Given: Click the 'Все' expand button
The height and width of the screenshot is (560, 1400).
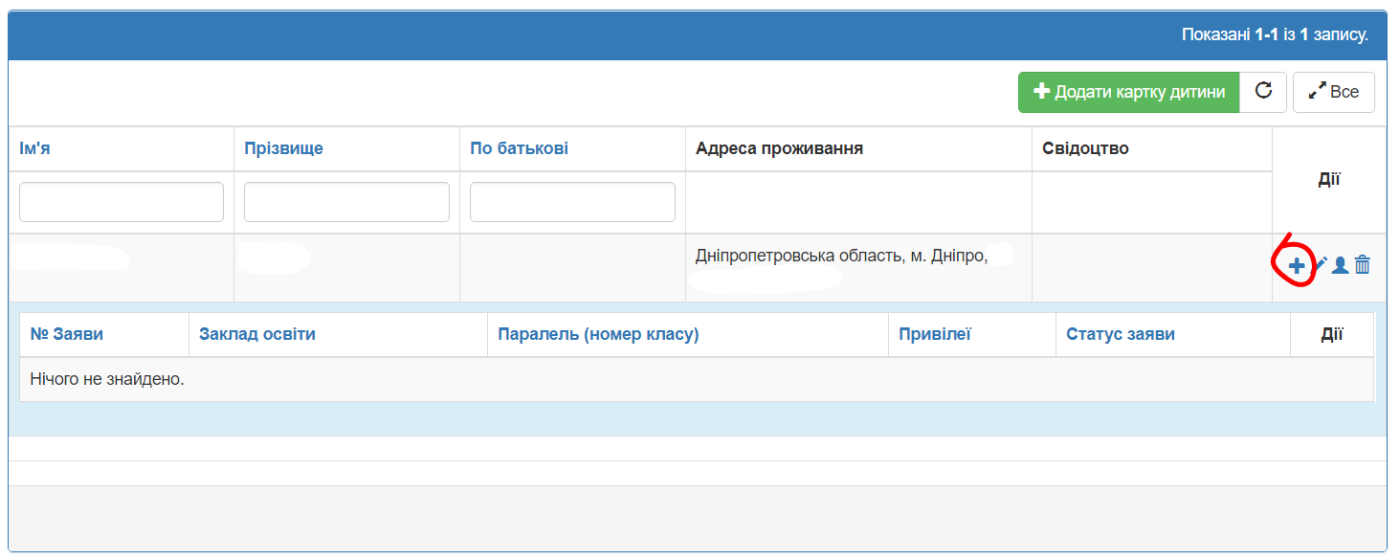Looking at the screenshot, I should [1334, 92].
